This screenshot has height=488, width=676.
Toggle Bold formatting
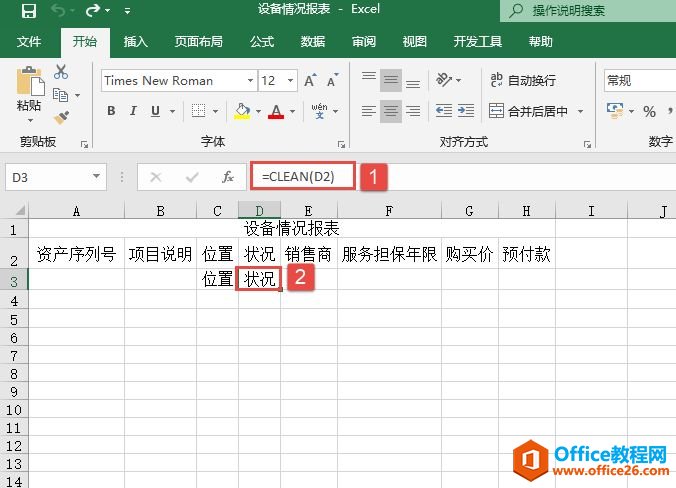pos(111,111)
